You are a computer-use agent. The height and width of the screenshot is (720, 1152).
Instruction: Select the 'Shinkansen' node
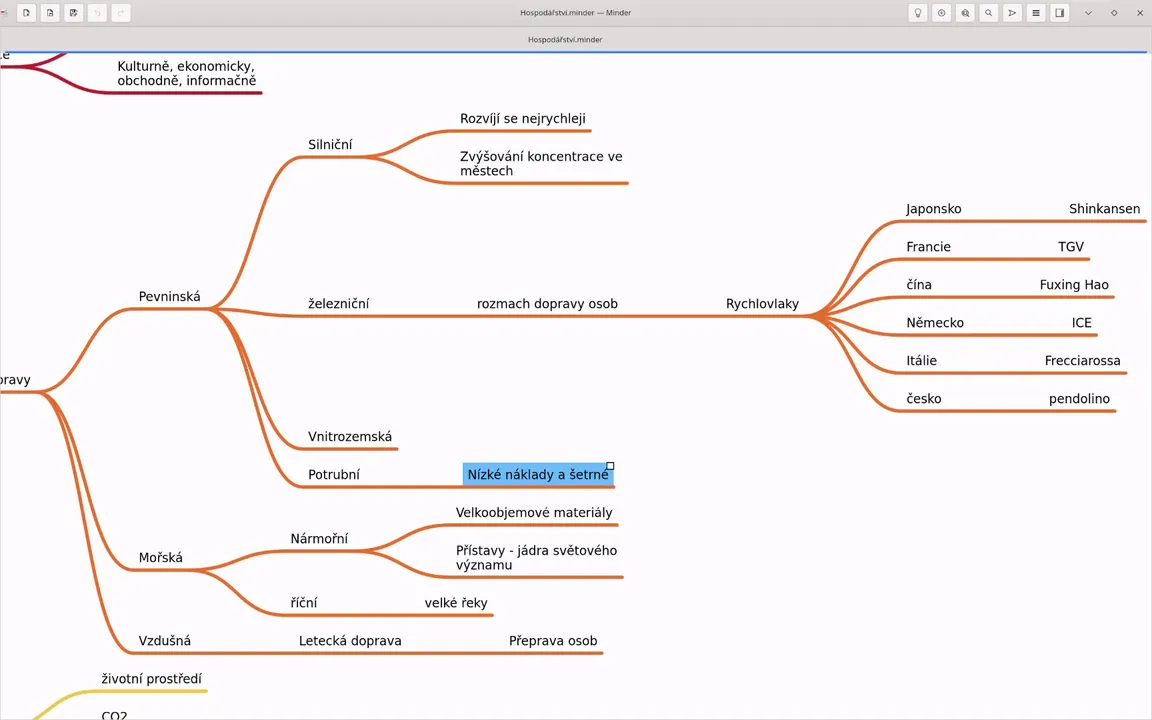tap(1104, 209)
